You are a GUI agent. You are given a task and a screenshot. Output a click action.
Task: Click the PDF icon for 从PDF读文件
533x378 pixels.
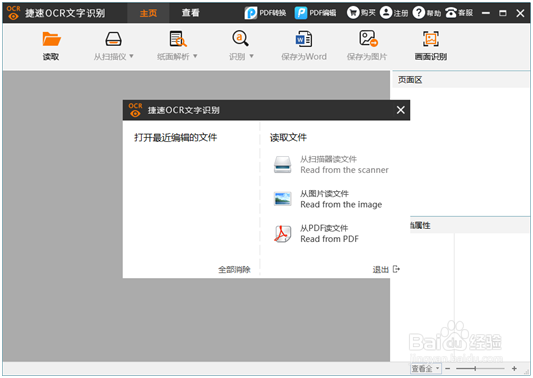pyautogui.click(x=282, y=234)
